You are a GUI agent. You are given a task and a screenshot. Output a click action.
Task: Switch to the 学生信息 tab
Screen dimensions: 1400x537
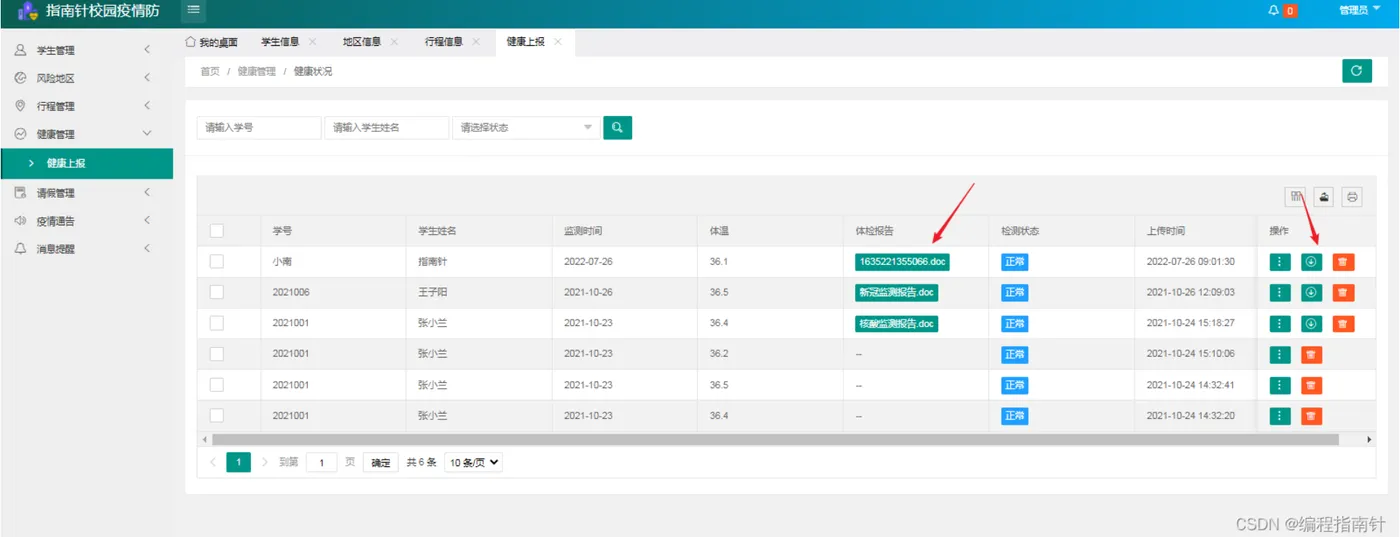(280, 42)
